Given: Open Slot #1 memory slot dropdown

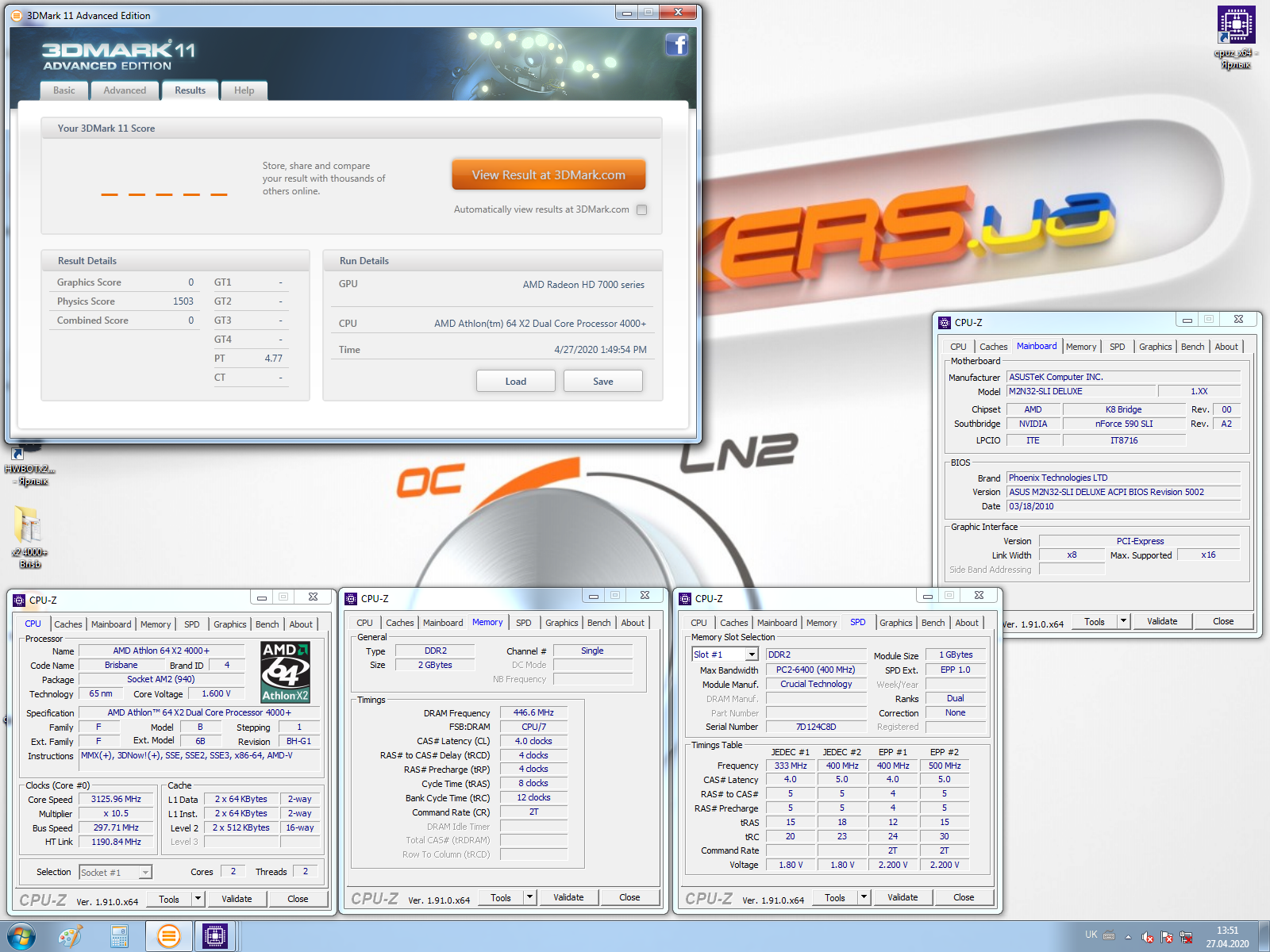Looking at the screenshot, I should [x=751, y=654].
